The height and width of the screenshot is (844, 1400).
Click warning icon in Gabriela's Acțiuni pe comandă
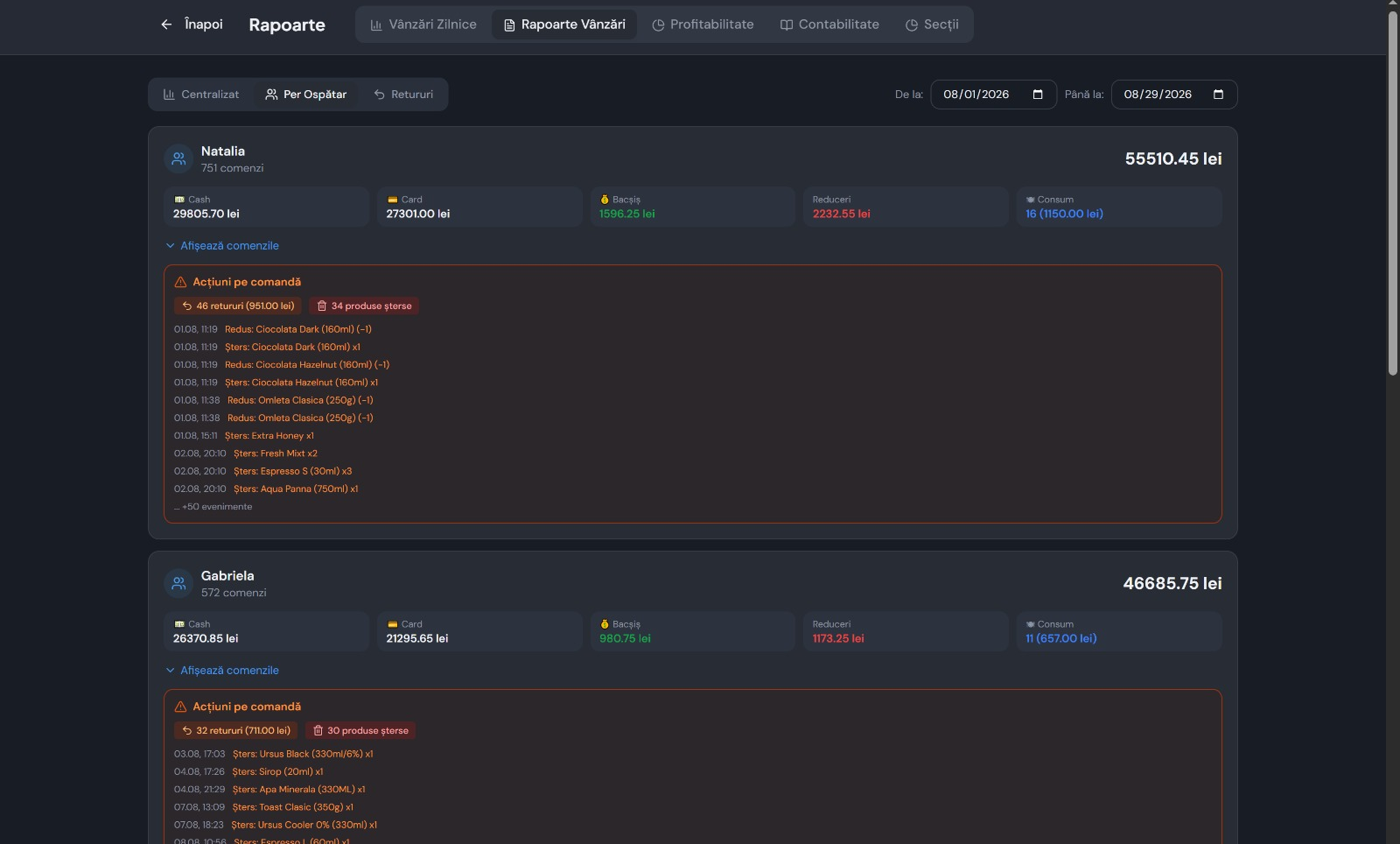point(181,707)
